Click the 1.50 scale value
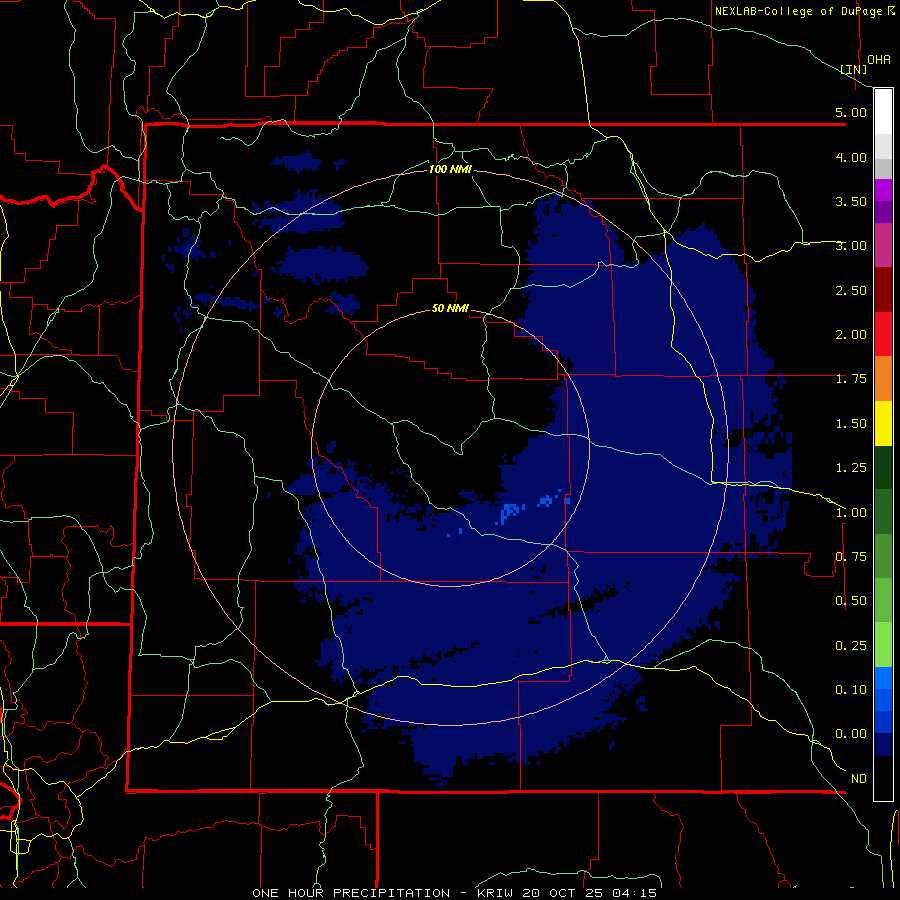Viewport: 900px width, 900px height. (851, 424)
